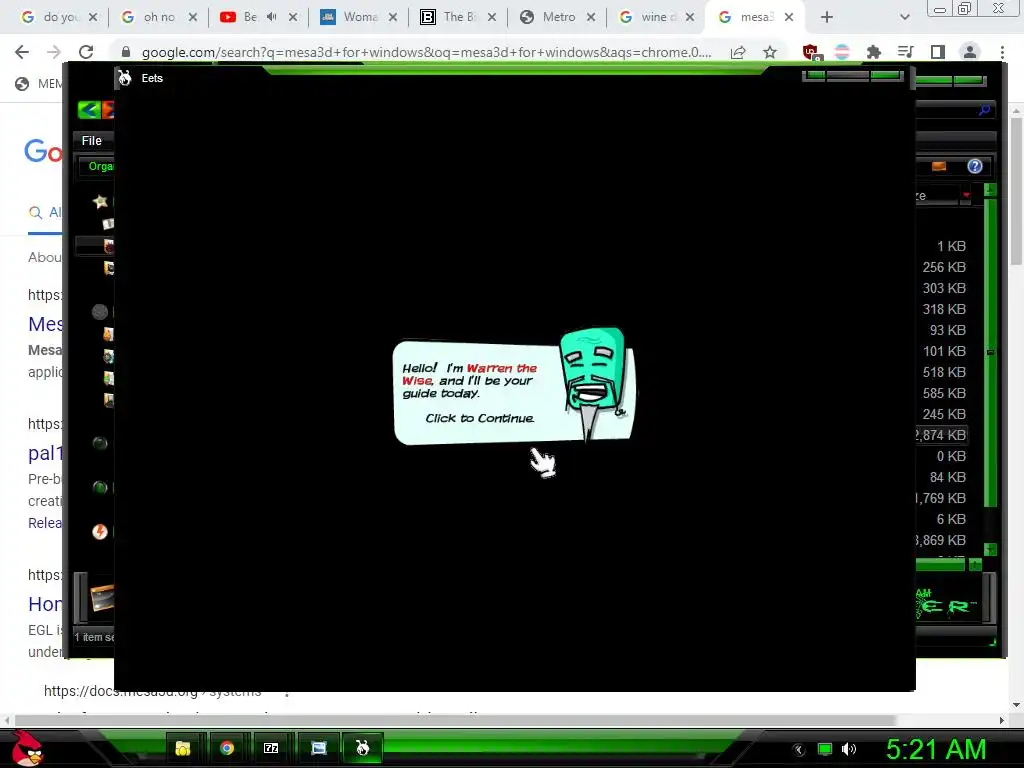Toggle Chrome side panel
The height and width of the screenshot is (768, 1024).
tap(938, 52)
